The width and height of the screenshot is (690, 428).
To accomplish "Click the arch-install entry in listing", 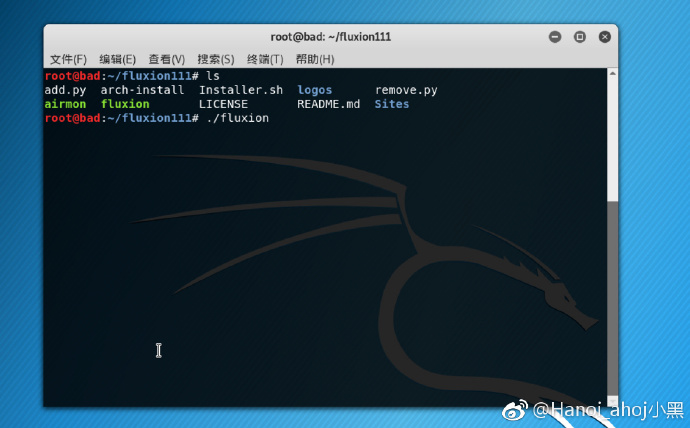I will (142, 90).
